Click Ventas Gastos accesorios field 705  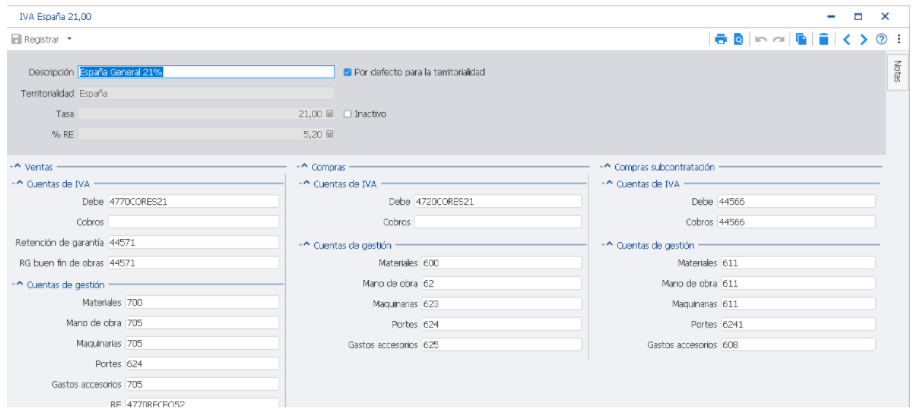202,384
